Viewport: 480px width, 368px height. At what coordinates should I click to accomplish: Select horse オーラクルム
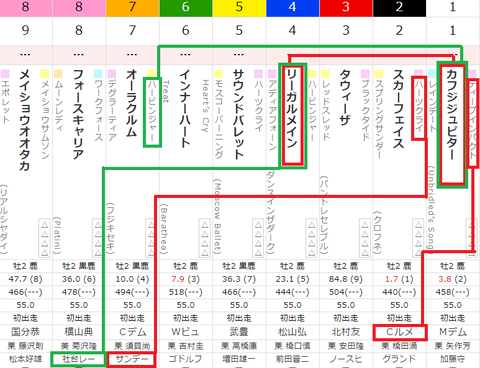[x=132, y=103]
